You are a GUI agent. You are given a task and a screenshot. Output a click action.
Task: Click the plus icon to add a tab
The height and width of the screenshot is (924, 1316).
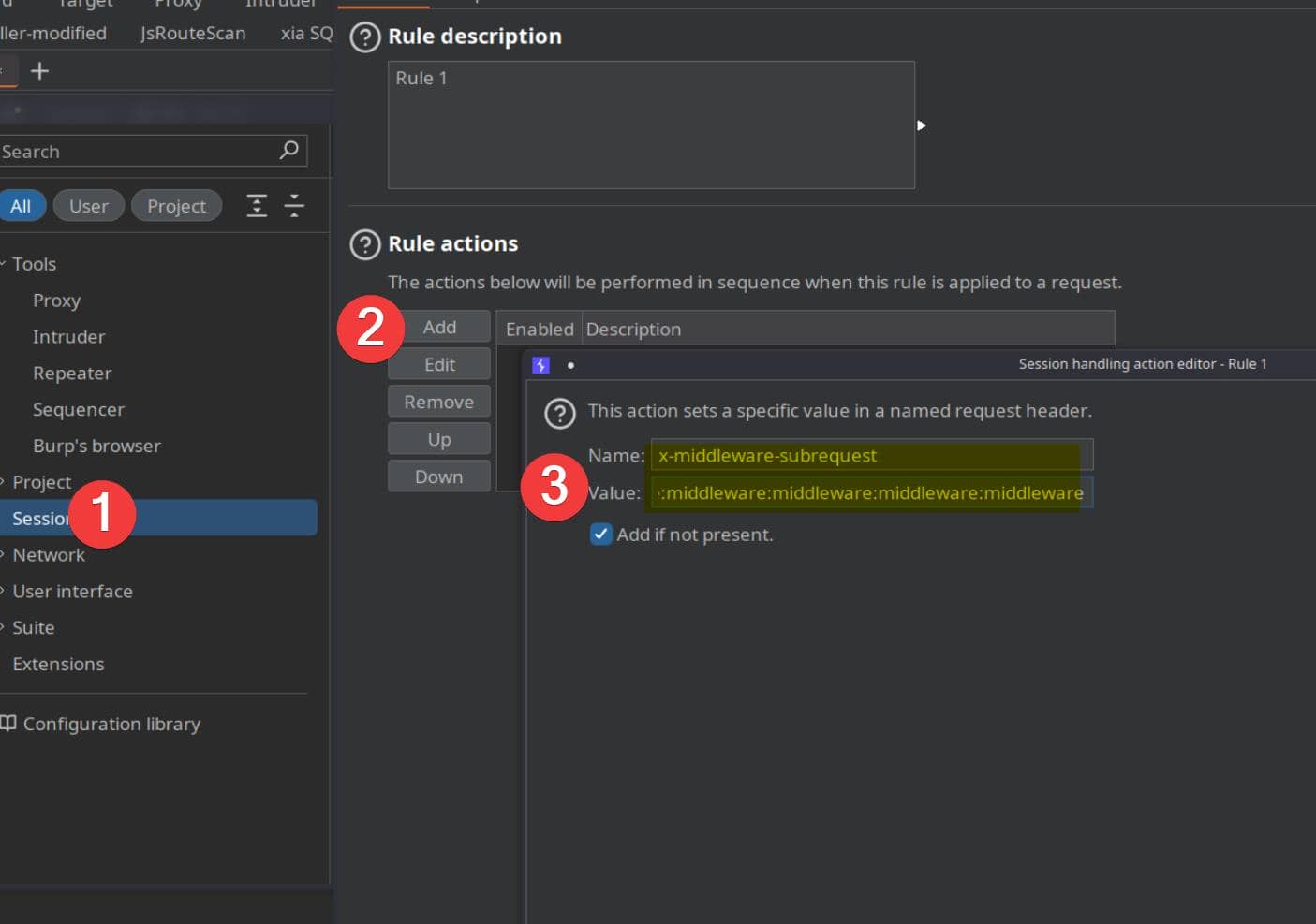(39, 71)
